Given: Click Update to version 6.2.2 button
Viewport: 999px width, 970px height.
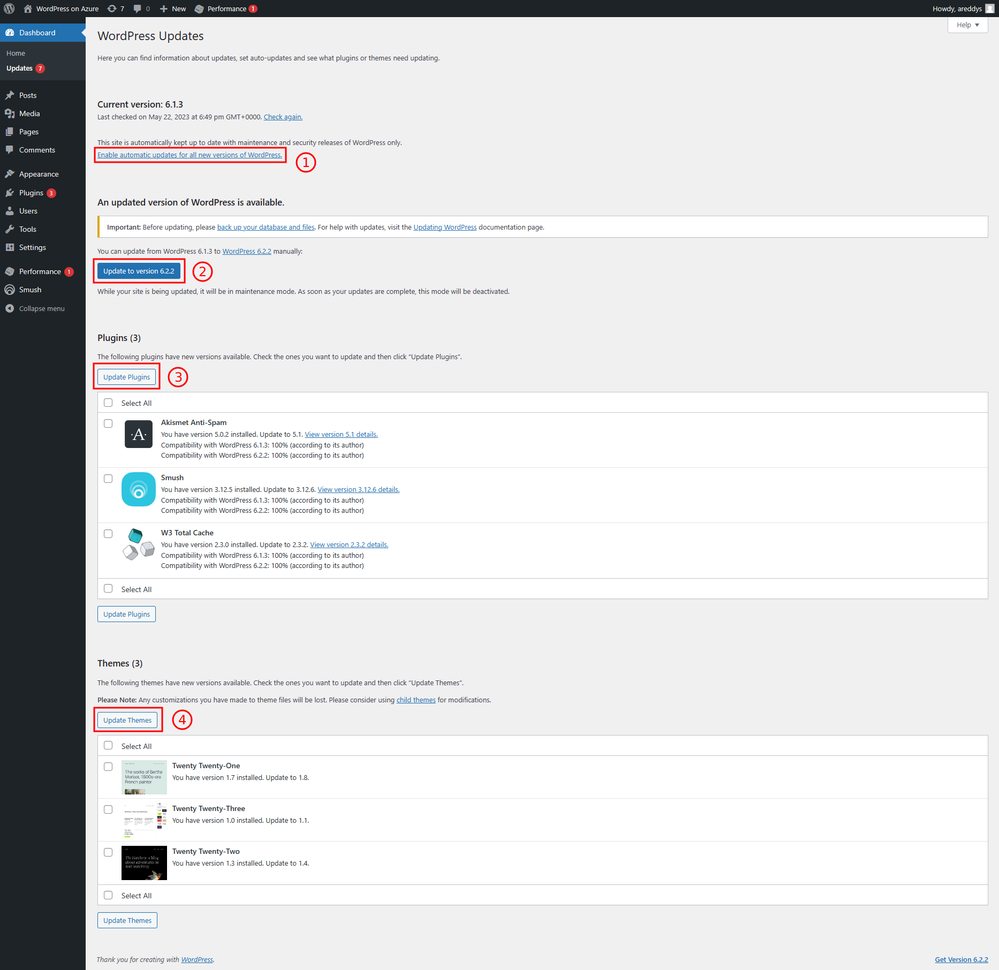Looking at the screenshot, I should 139,271.
